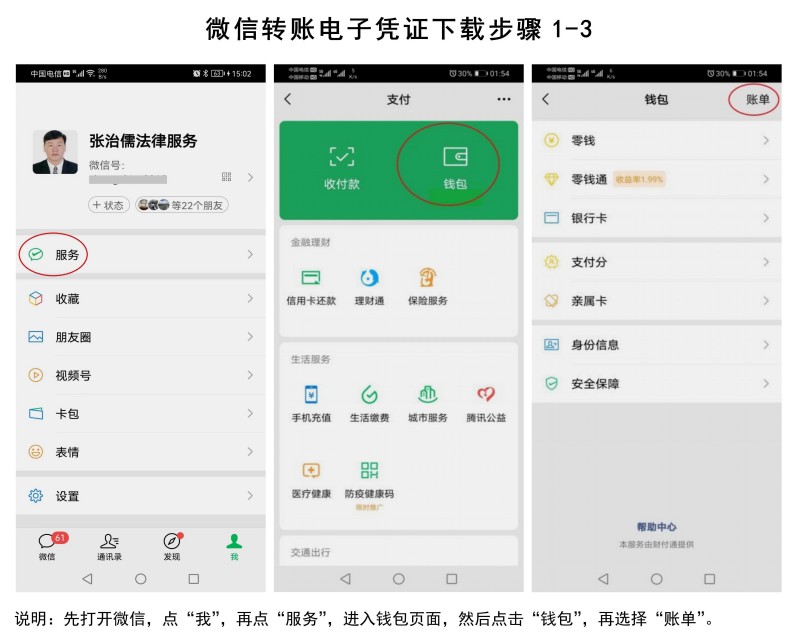
Task: Tap the 服务 WeChat Pay icon
Action: [x=36, y=254]
